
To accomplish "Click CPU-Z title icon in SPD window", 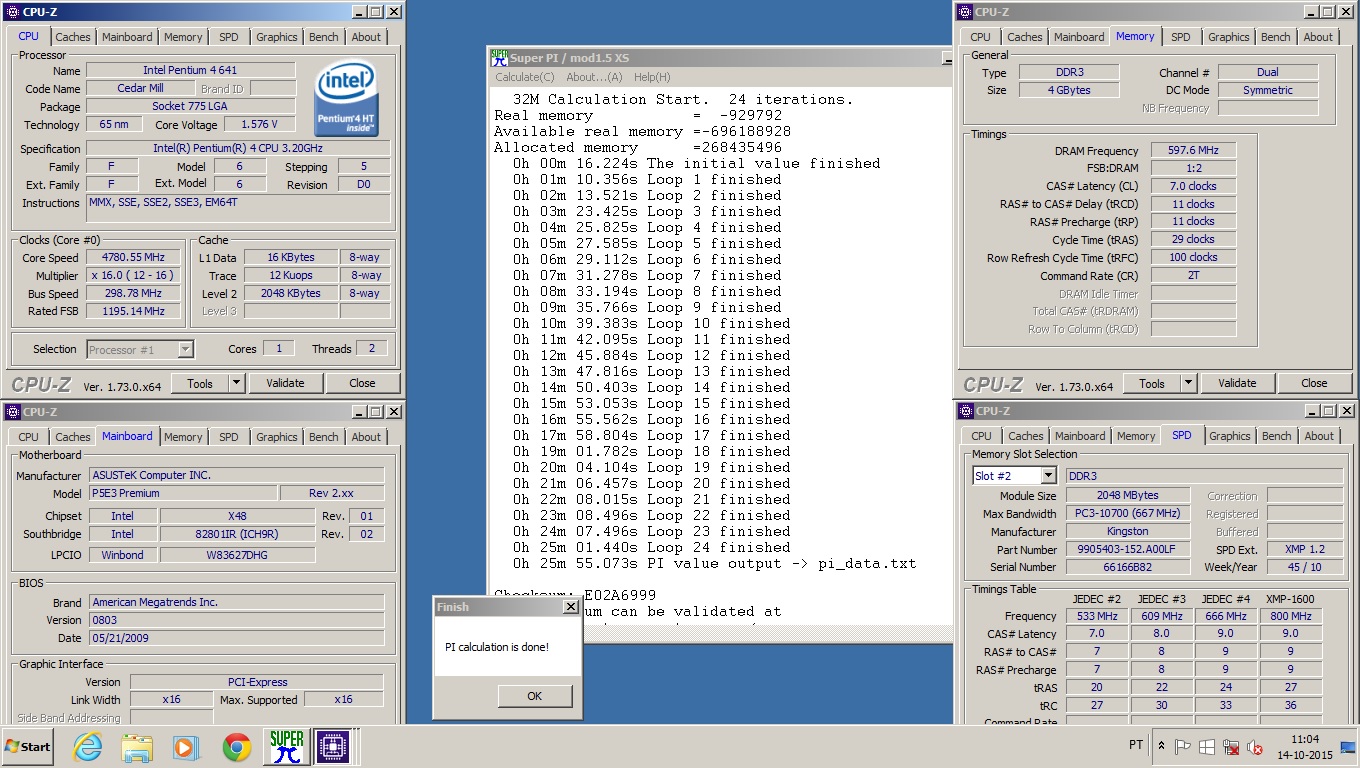I will coord(965,411).
